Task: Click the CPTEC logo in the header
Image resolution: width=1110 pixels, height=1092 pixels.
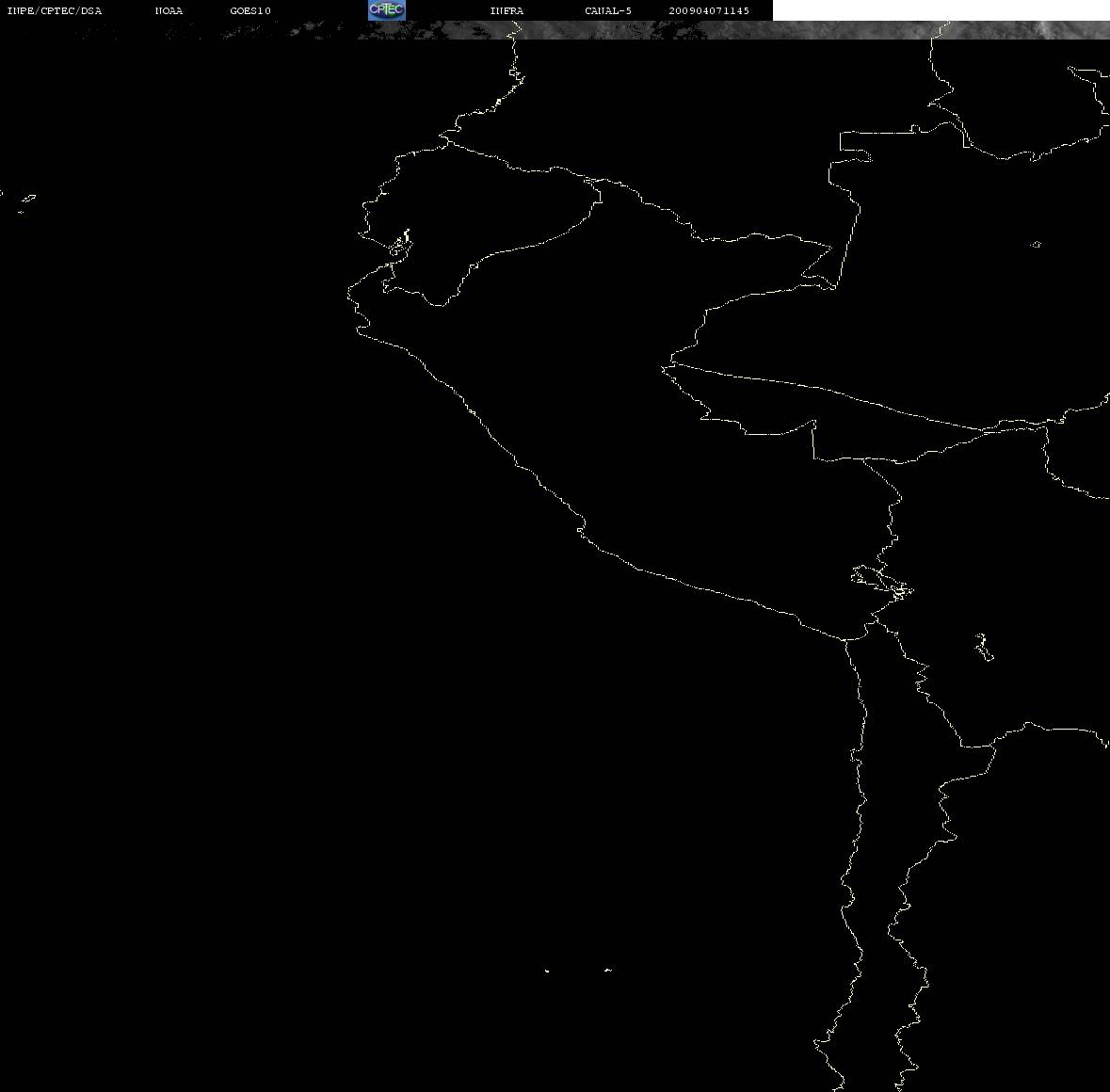Action: point(387,10)
